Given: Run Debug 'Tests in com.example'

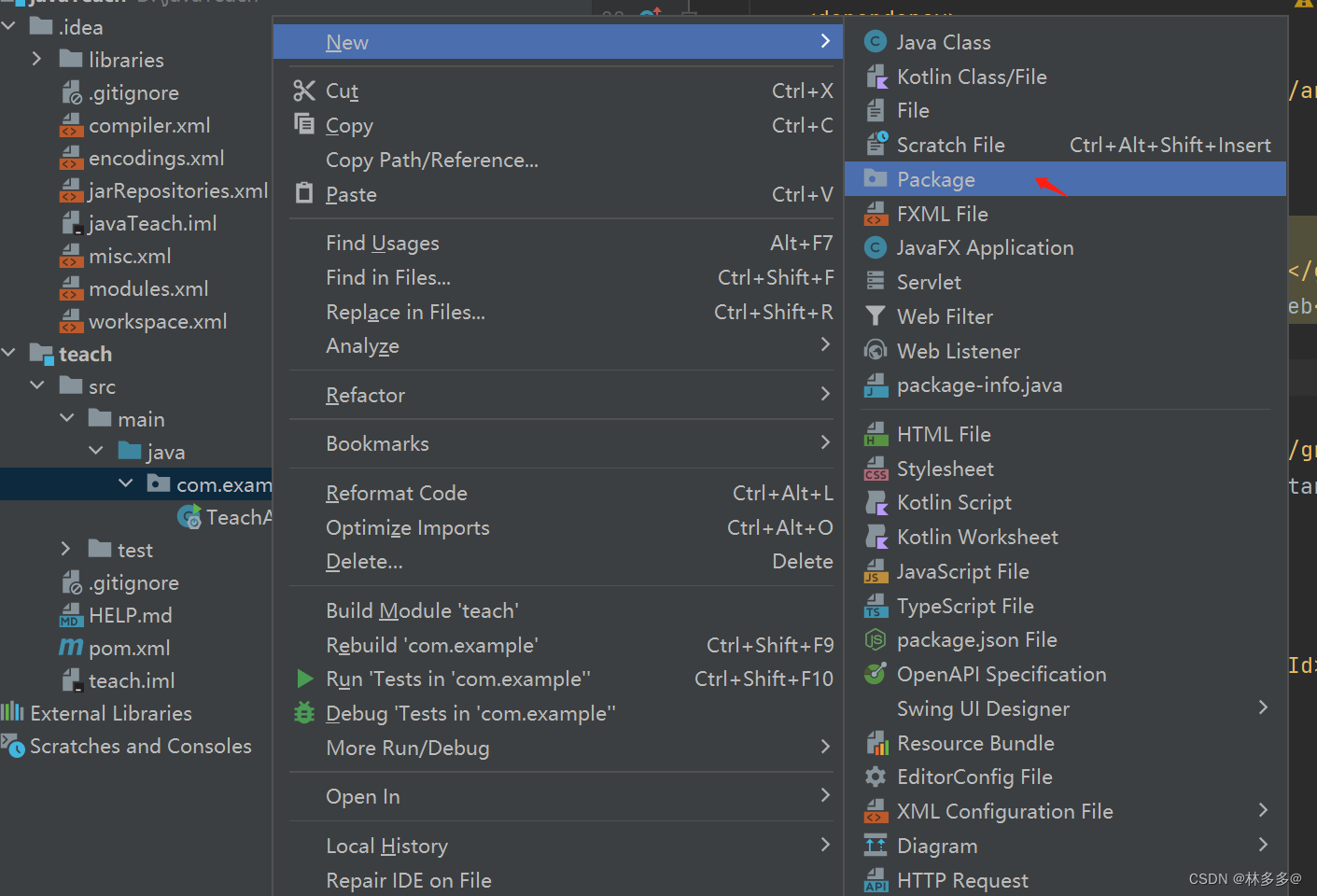Looking at the screenshot, I should 470,713.
